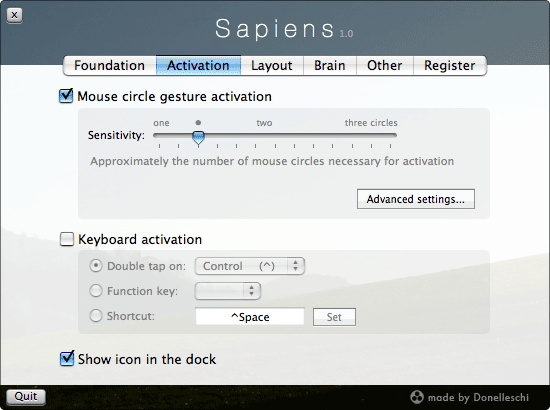Open the Other tab
This screenshot has height=410, width=550.
click(x=385, y=66)
